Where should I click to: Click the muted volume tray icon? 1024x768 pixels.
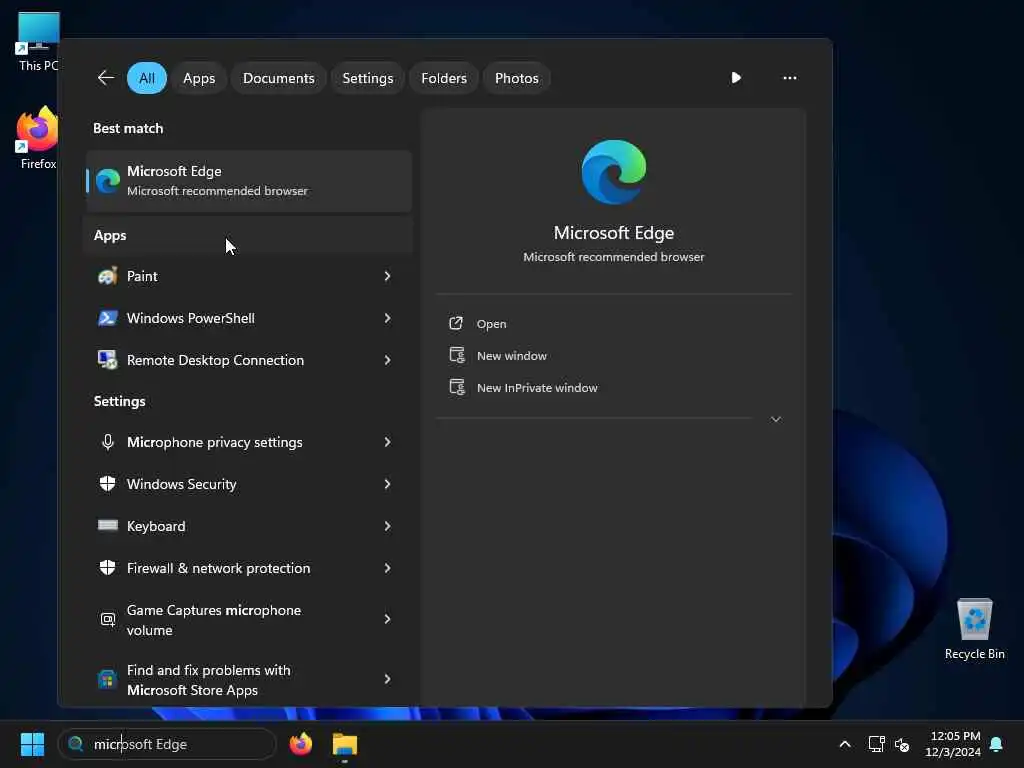click(x=902, y=744)
